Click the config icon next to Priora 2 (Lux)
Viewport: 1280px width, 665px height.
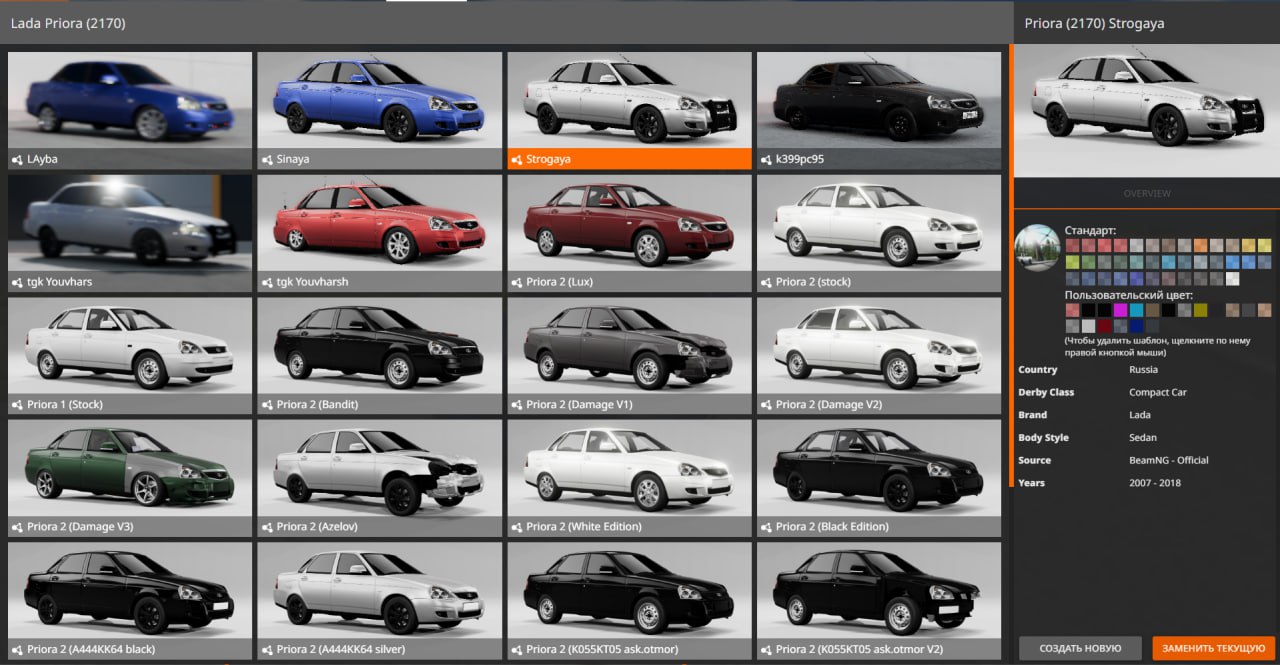(x=517, y=282)
